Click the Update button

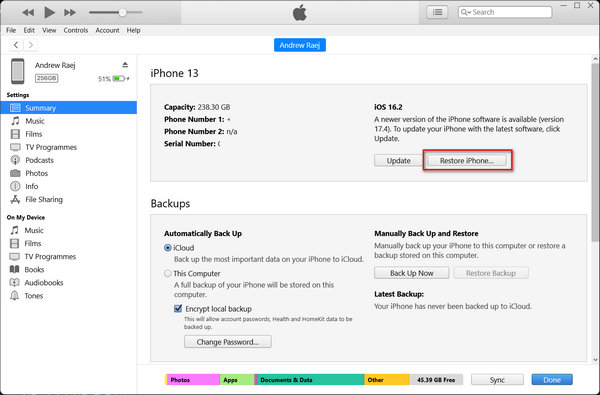click(x=398, y=161)
